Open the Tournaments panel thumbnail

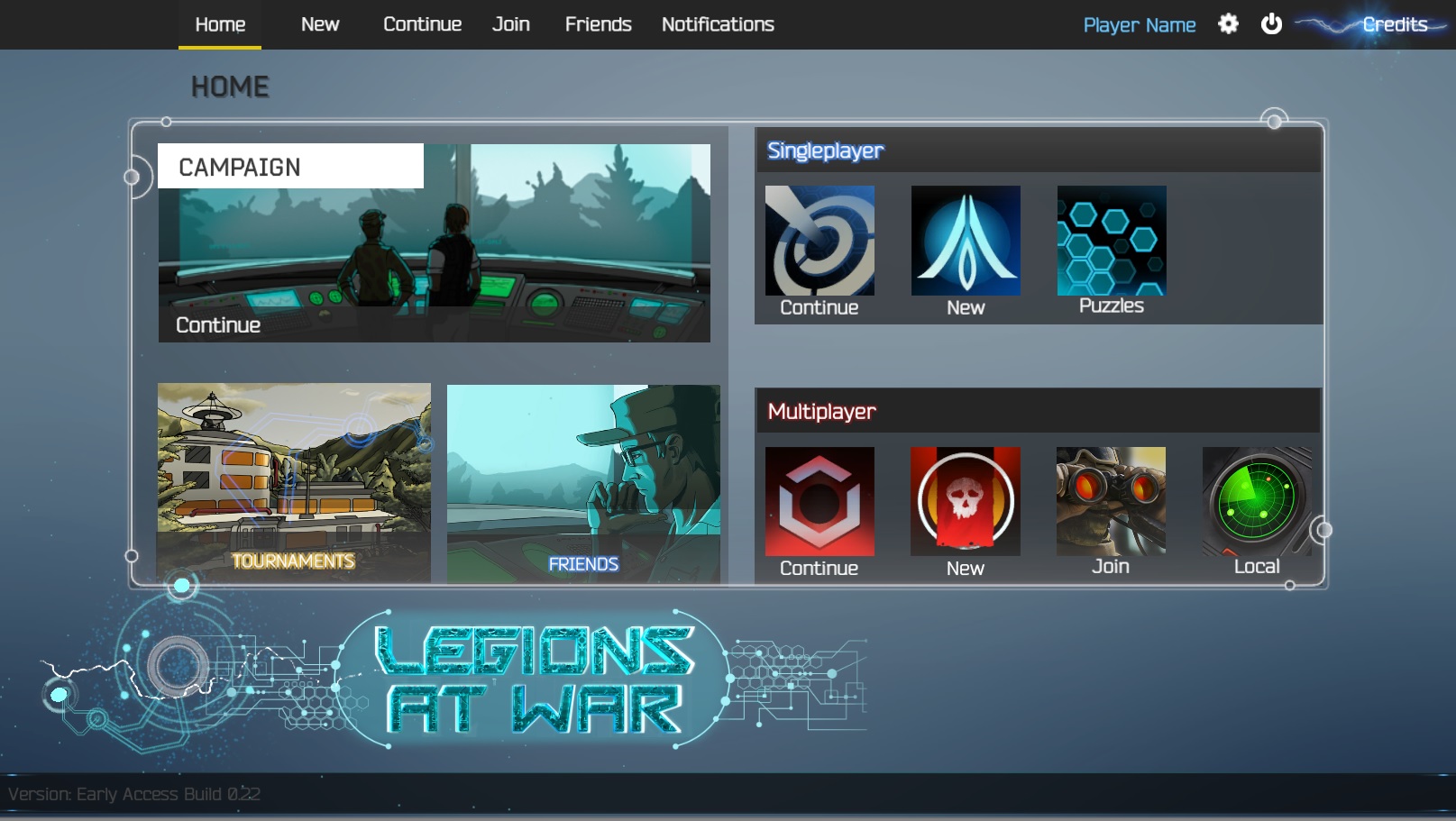[x=293, y=482]
